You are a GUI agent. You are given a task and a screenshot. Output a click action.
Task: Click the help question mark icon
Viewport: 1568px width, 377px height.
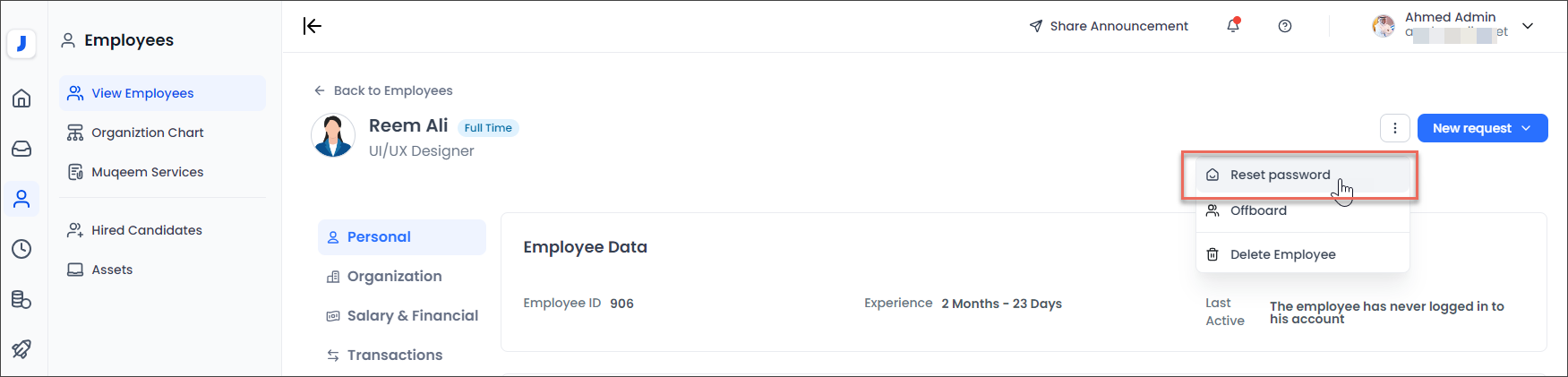(x=1285, y=26)
